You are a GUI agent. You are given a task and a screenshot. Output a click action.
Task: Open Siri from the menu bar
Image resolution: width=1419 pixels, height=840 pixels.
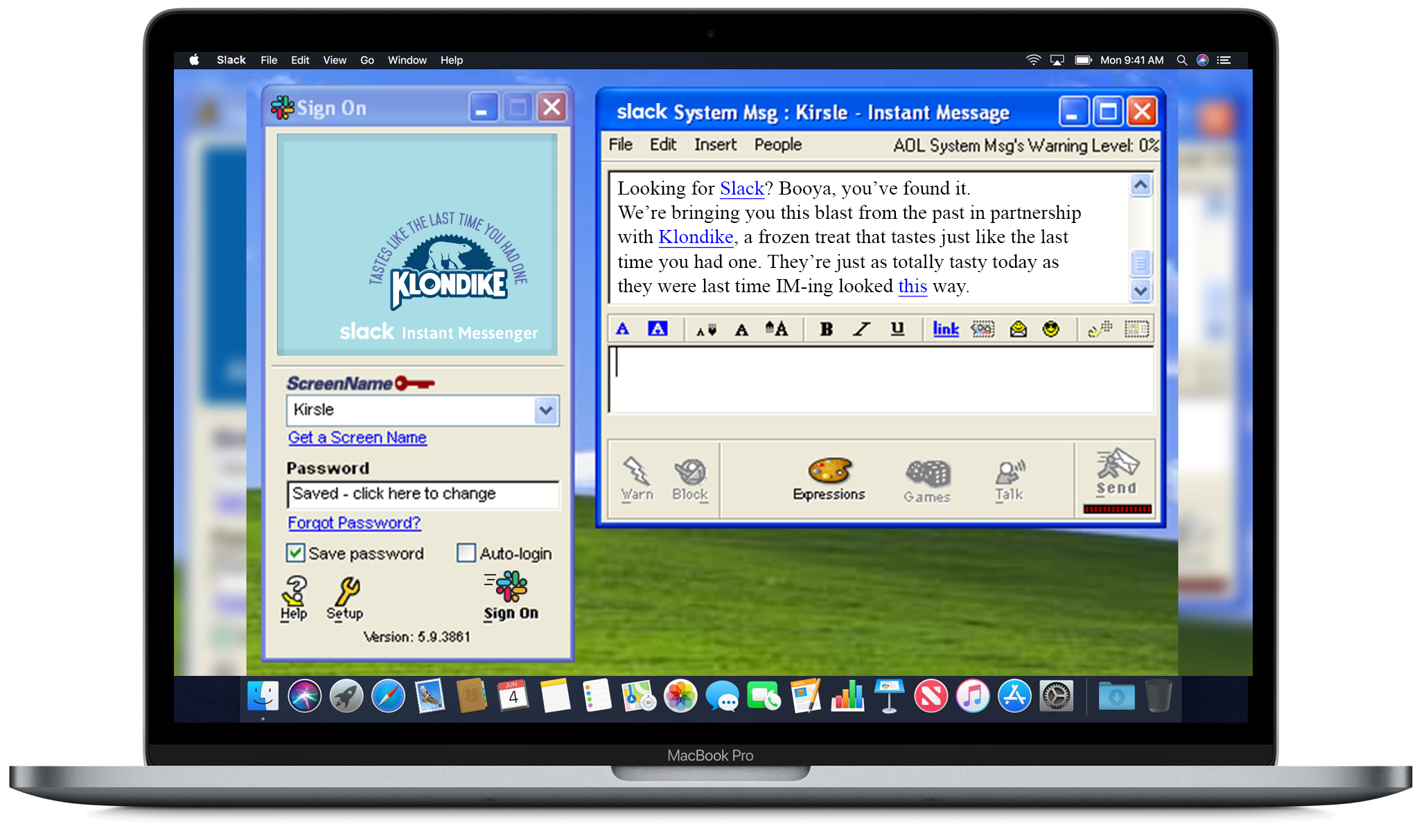[1203, 60]
